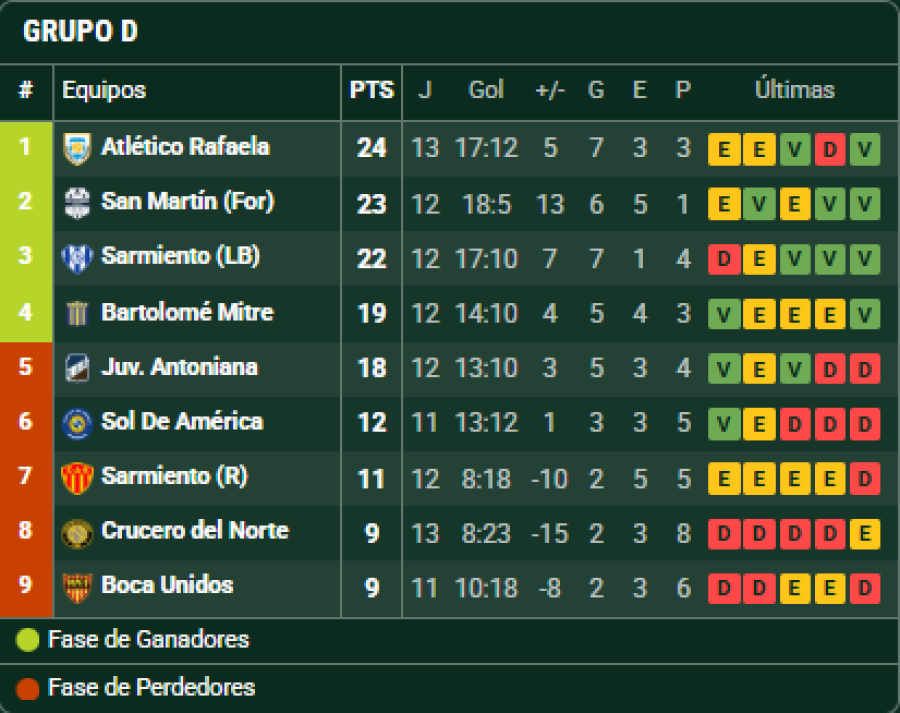
Task: Click the Juv. Antoniana team crest
Action: pos(77,368)
